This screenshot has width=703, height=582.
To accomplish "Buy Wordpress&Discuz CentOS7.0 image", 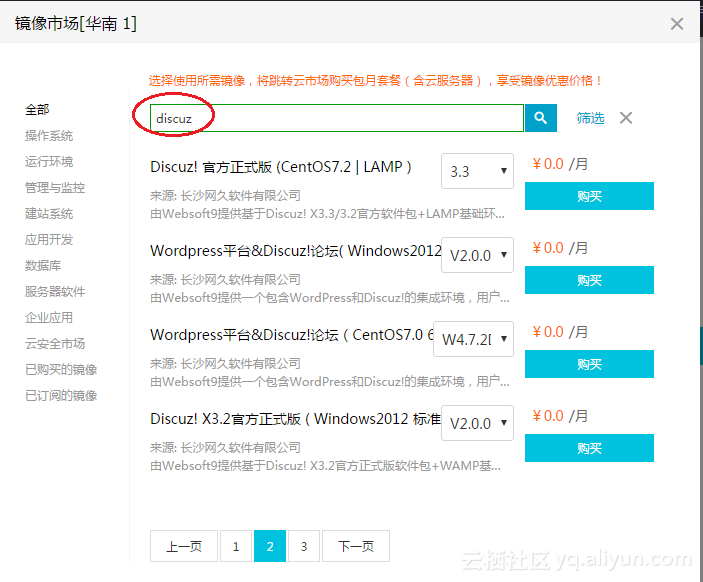I will [589, 364].
